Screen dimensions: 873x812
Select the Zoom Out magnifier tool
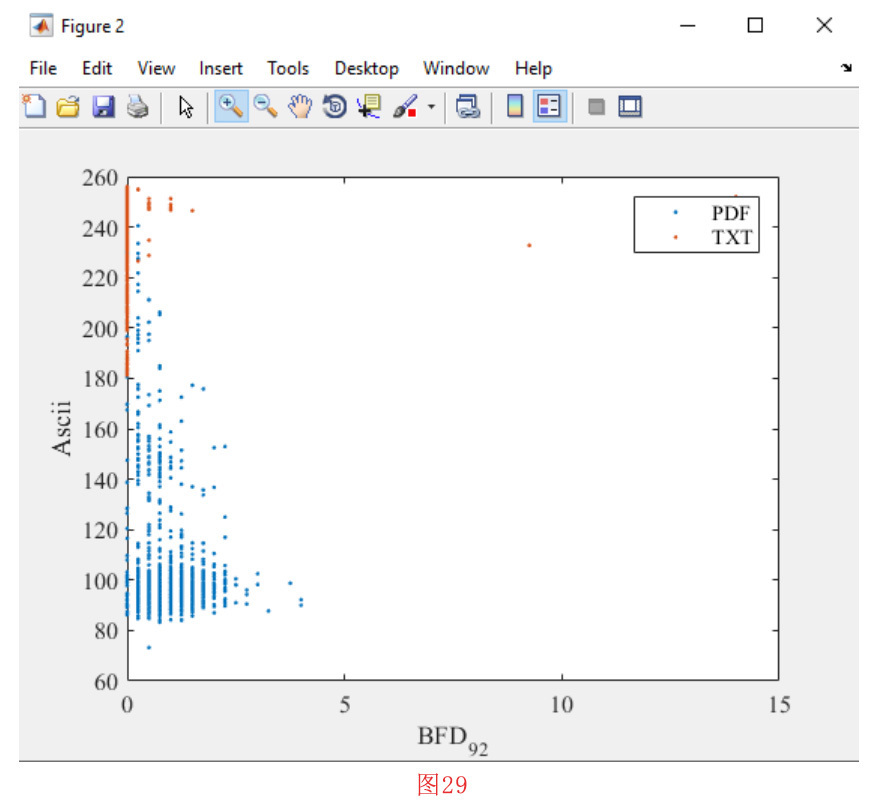click(265, 107)
